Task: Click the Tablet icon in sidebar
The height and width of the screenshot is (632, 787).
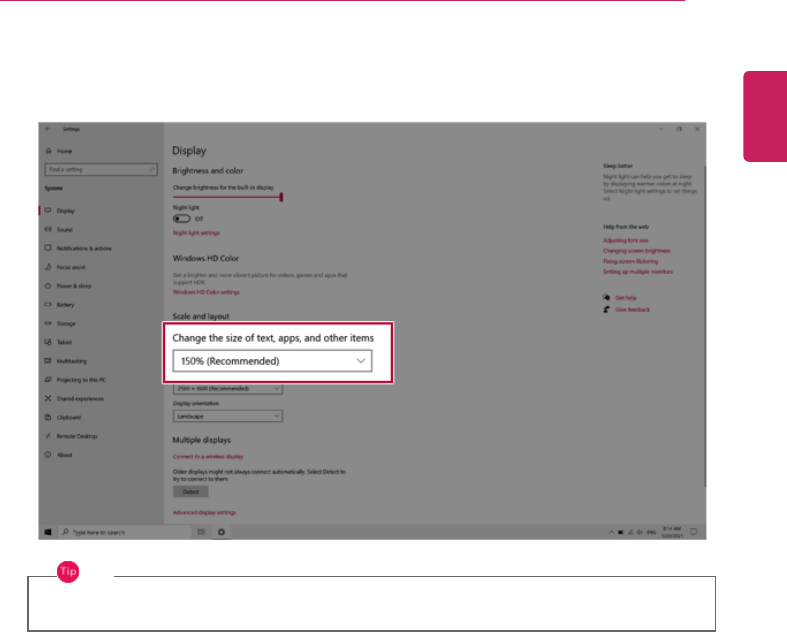Action: click(x=48, y=342)
